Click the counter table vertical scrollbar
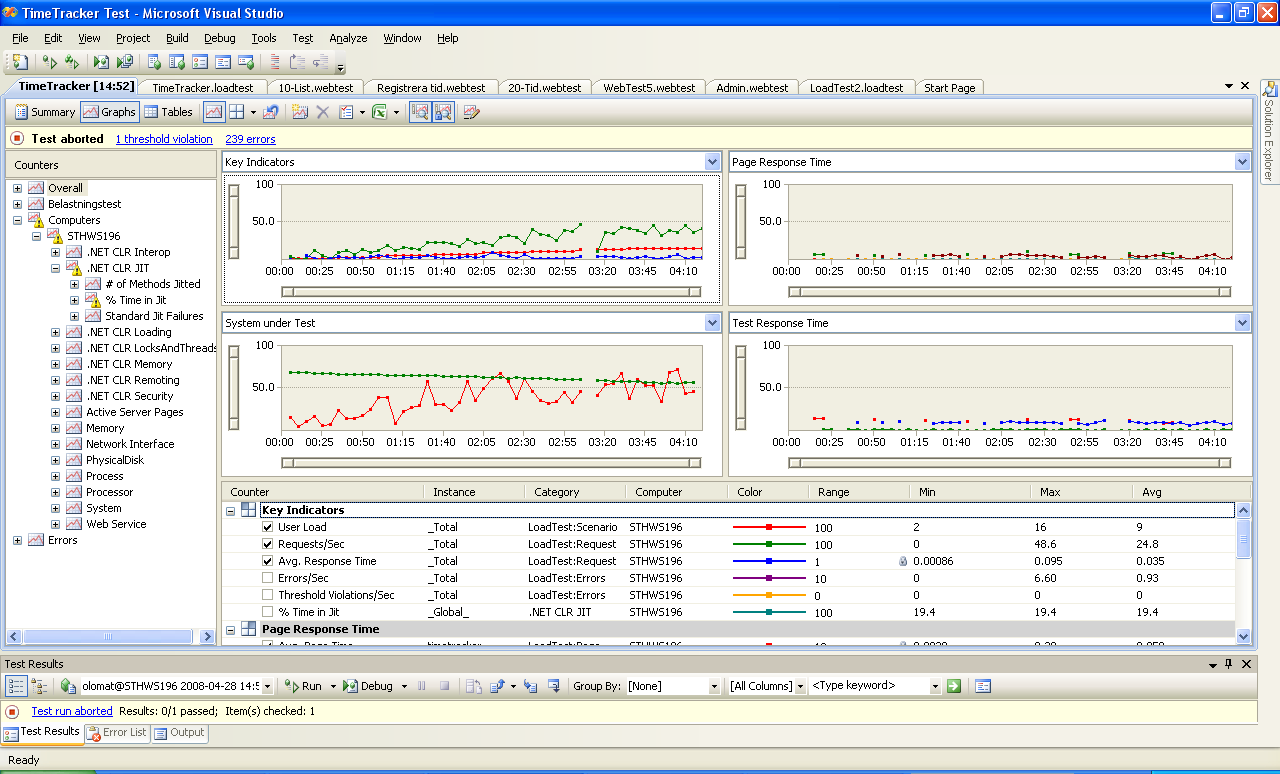1280x774 pixels. click(1243, 575)
